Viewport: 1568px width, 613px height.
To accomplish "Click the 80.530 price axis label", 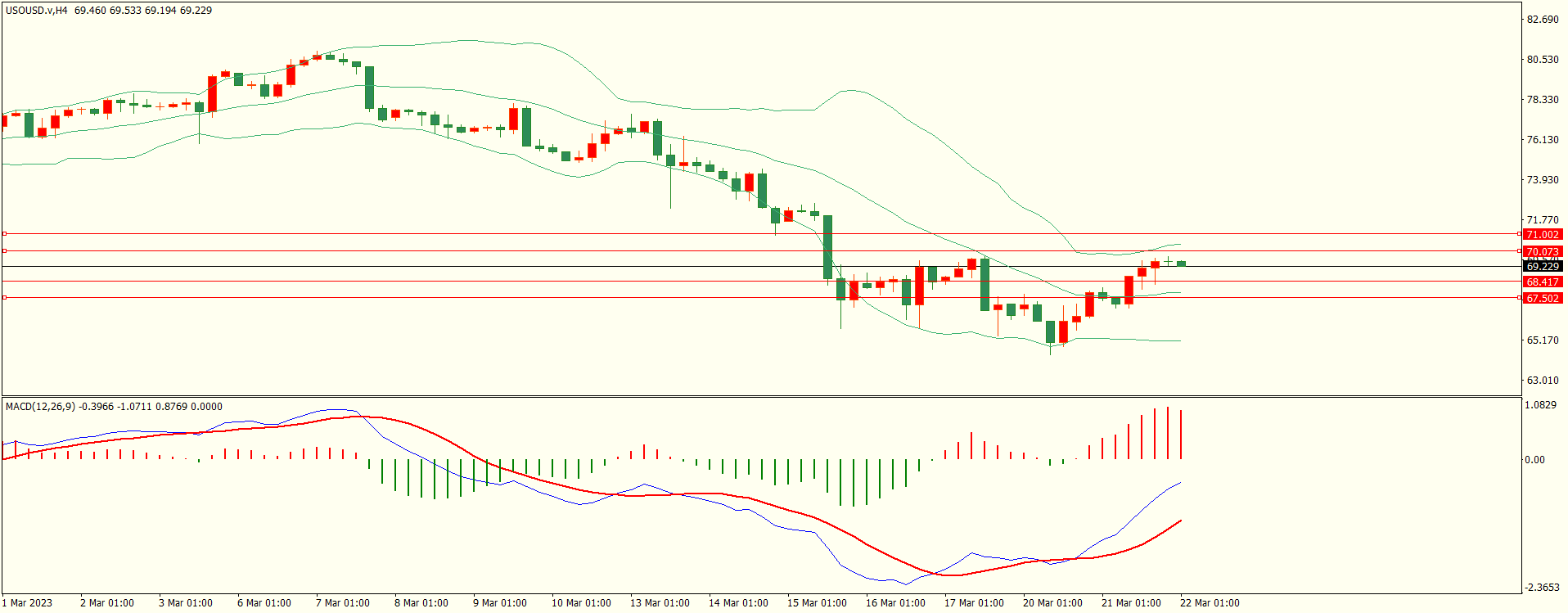I will coord(1543,60).
